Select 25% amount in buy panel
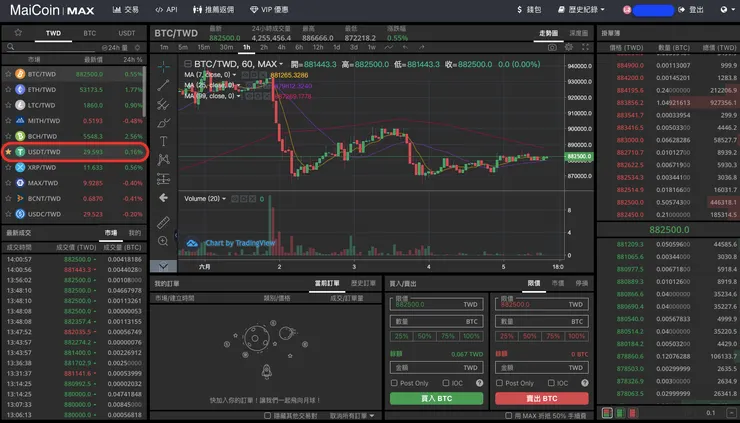The image size is (740, 423). (x=402, y=336)
